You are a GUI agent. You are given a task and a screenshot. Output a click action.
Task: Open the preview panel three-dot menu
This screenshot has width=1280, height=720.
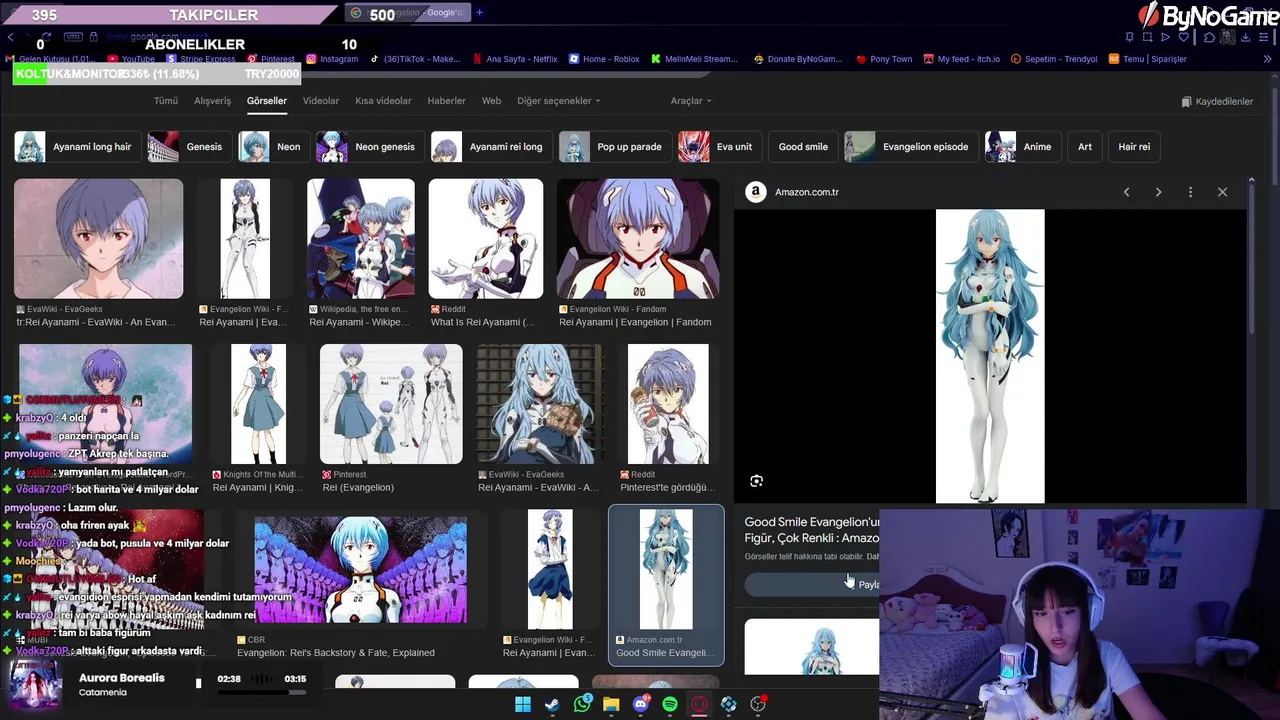coord(1190,192)
